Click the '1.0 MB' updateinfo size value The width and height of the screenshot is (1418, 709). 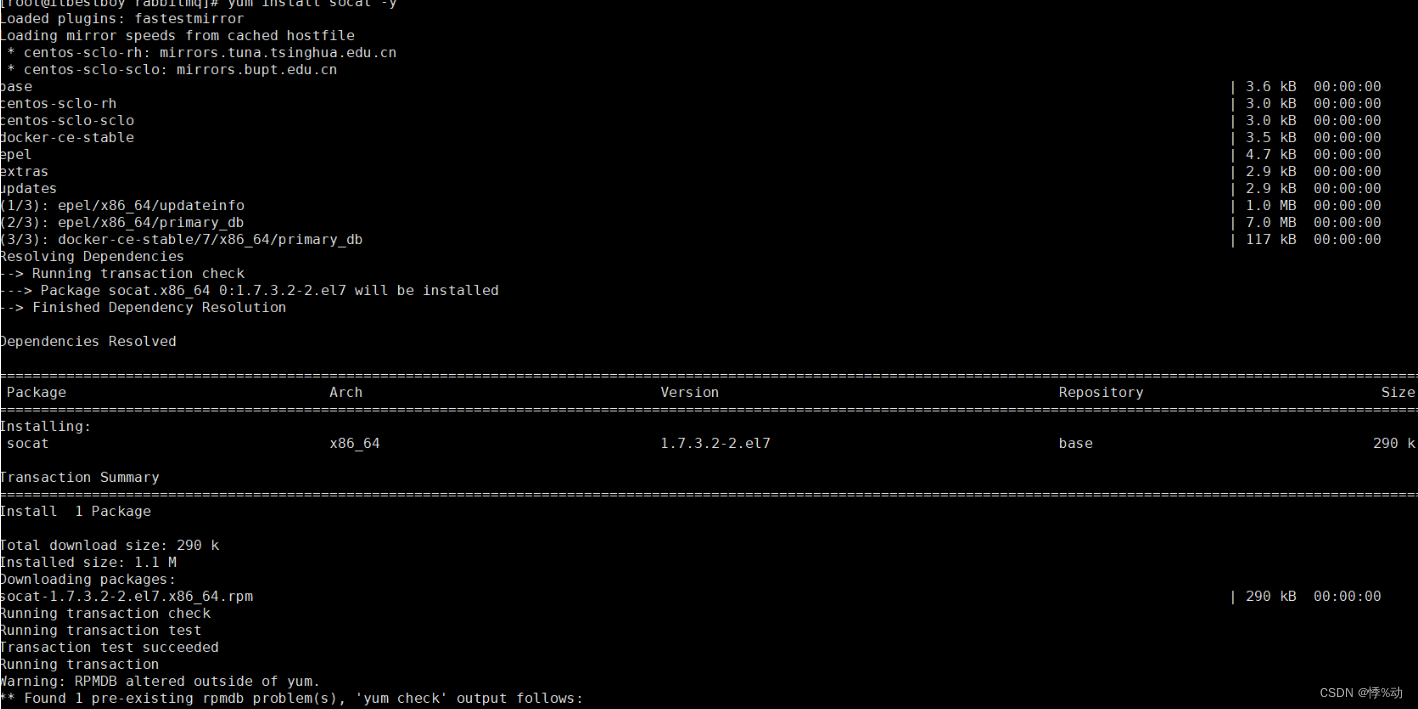1271,205
